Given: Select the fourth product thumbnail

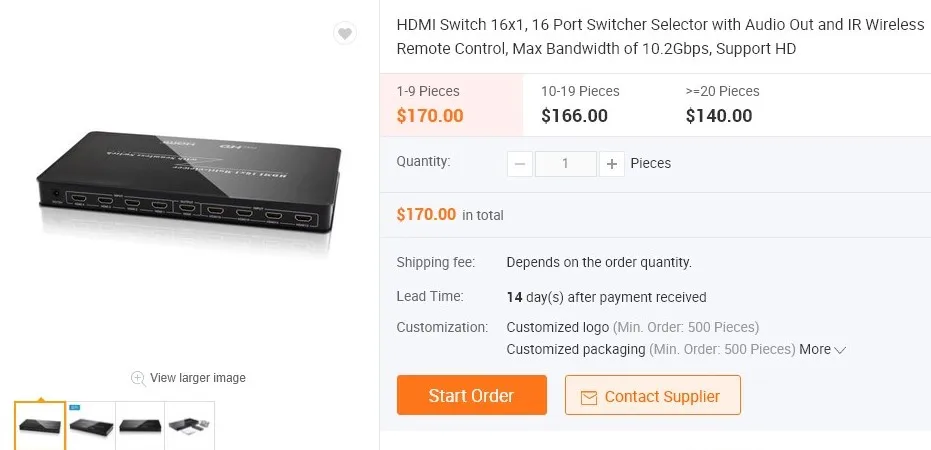Looking at the screenshot, I should (x=190, y=425).
